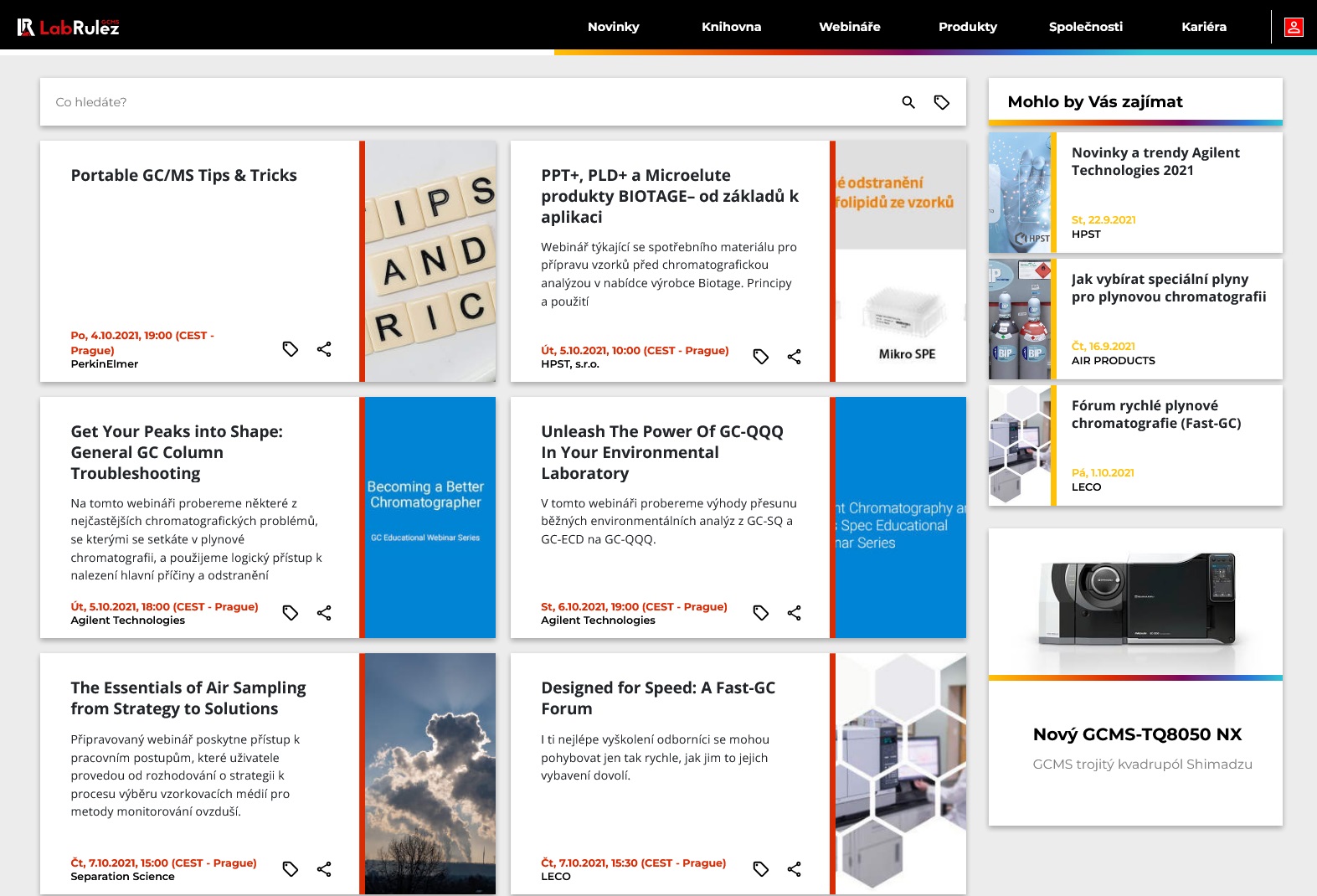Open 'PPT+, PLD+ a Microelute' webinar title

[670, 196]
